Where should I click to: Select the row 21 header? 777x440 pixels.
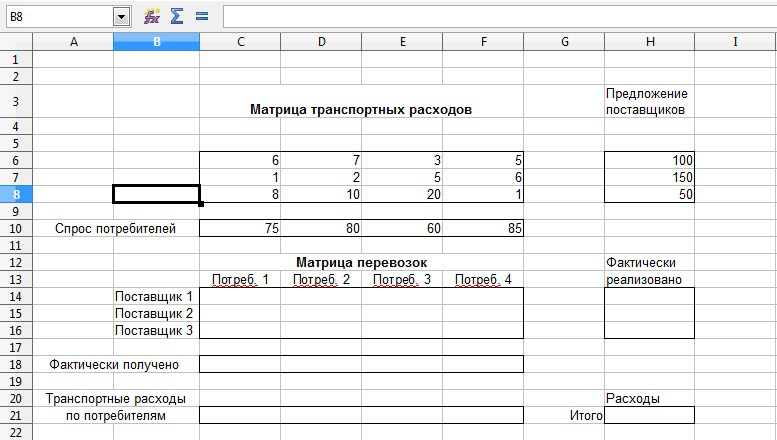coord(16,415)
